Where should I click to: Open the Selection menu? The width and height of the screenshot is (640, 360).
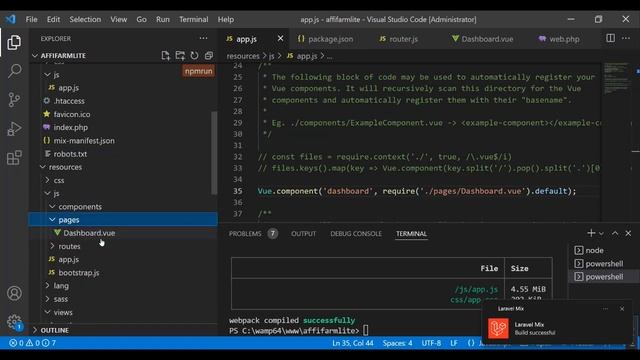[85, 19]
